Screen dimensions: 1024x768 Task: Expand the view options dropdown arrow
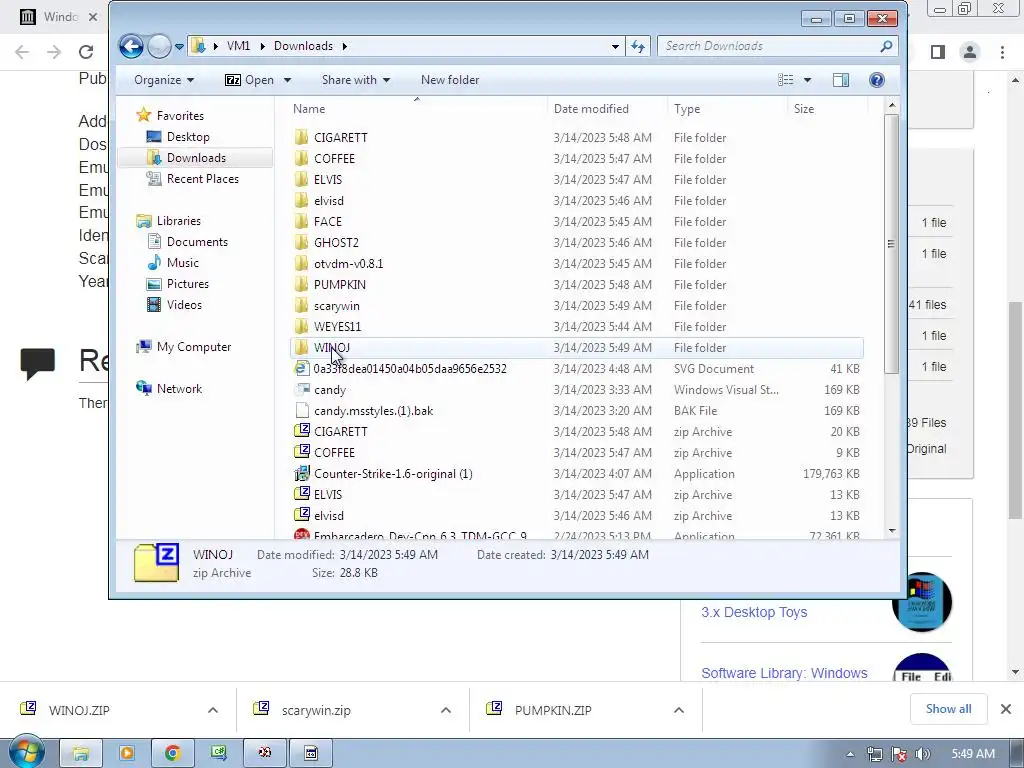[807, 80]
